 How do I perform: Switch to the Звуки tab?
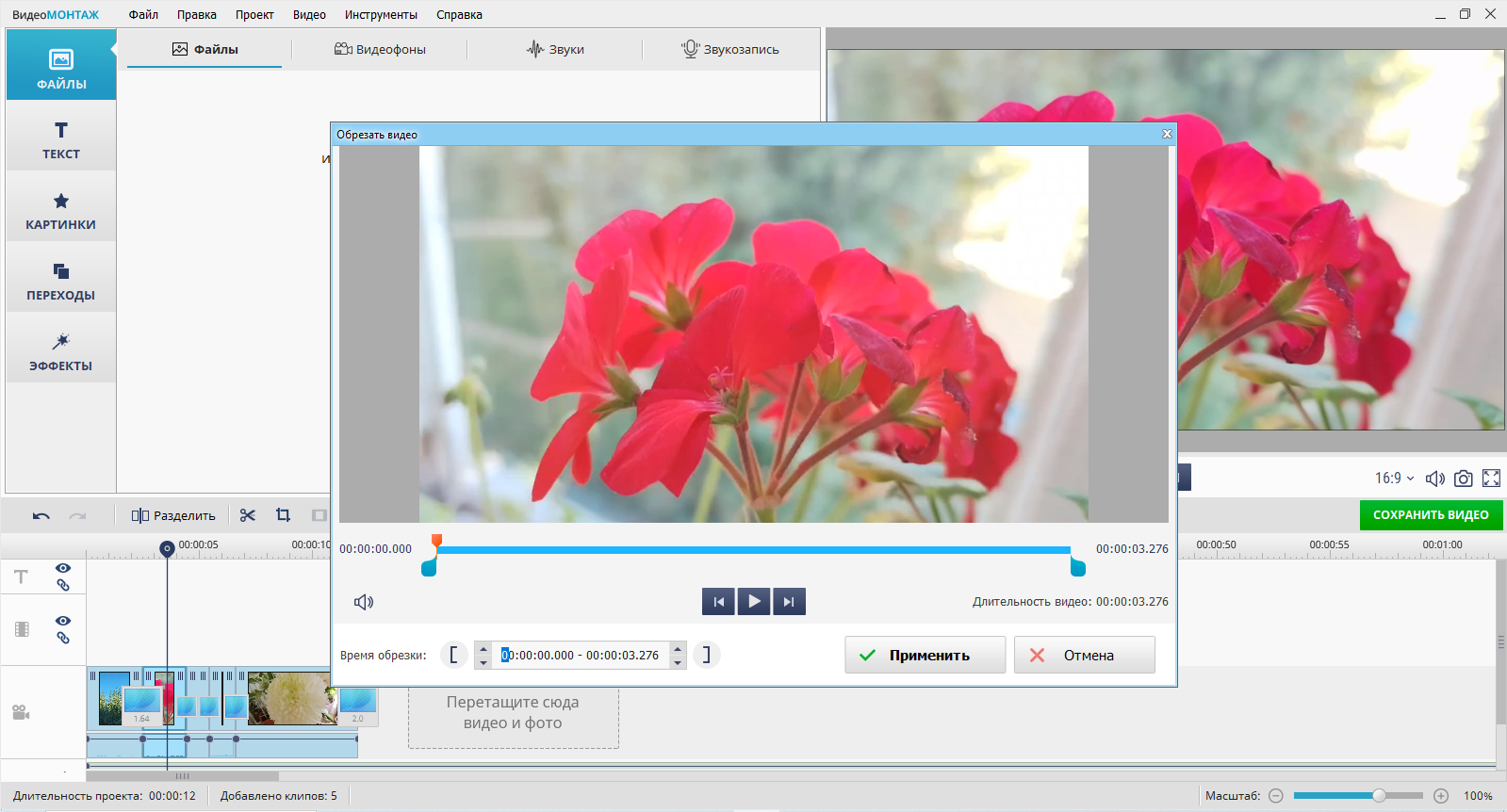[x=555, y=49]
